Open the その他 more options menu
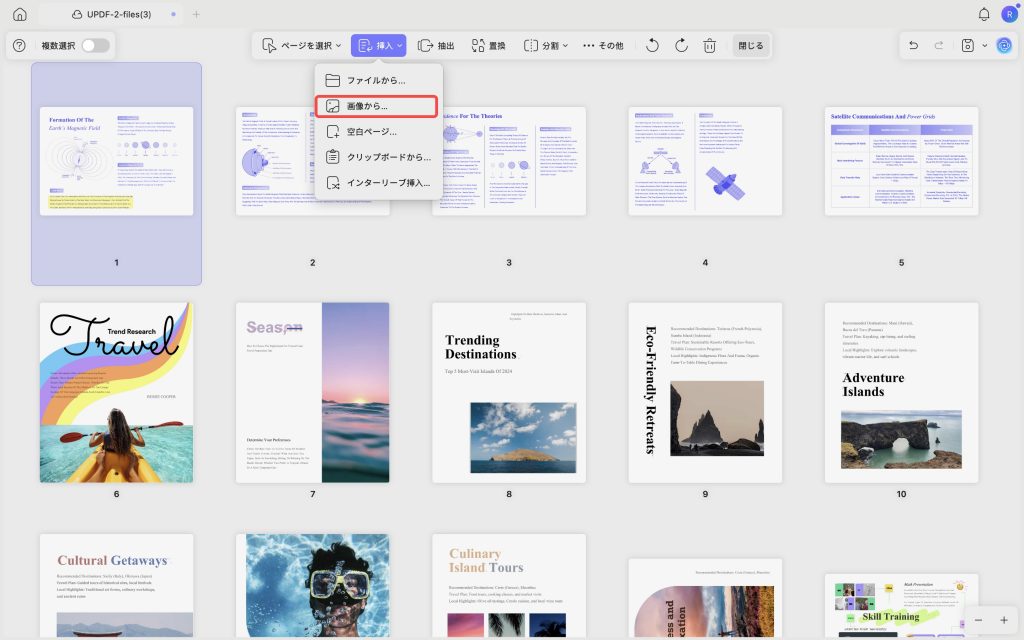Viewport: 1024px width, 640px height. click(603, 46)
